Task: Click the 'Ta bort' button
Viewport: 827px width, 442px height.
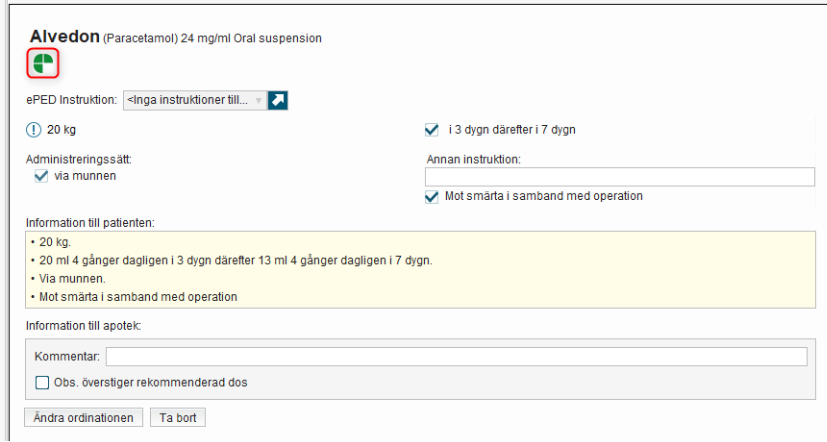Action: pos(177,418)
